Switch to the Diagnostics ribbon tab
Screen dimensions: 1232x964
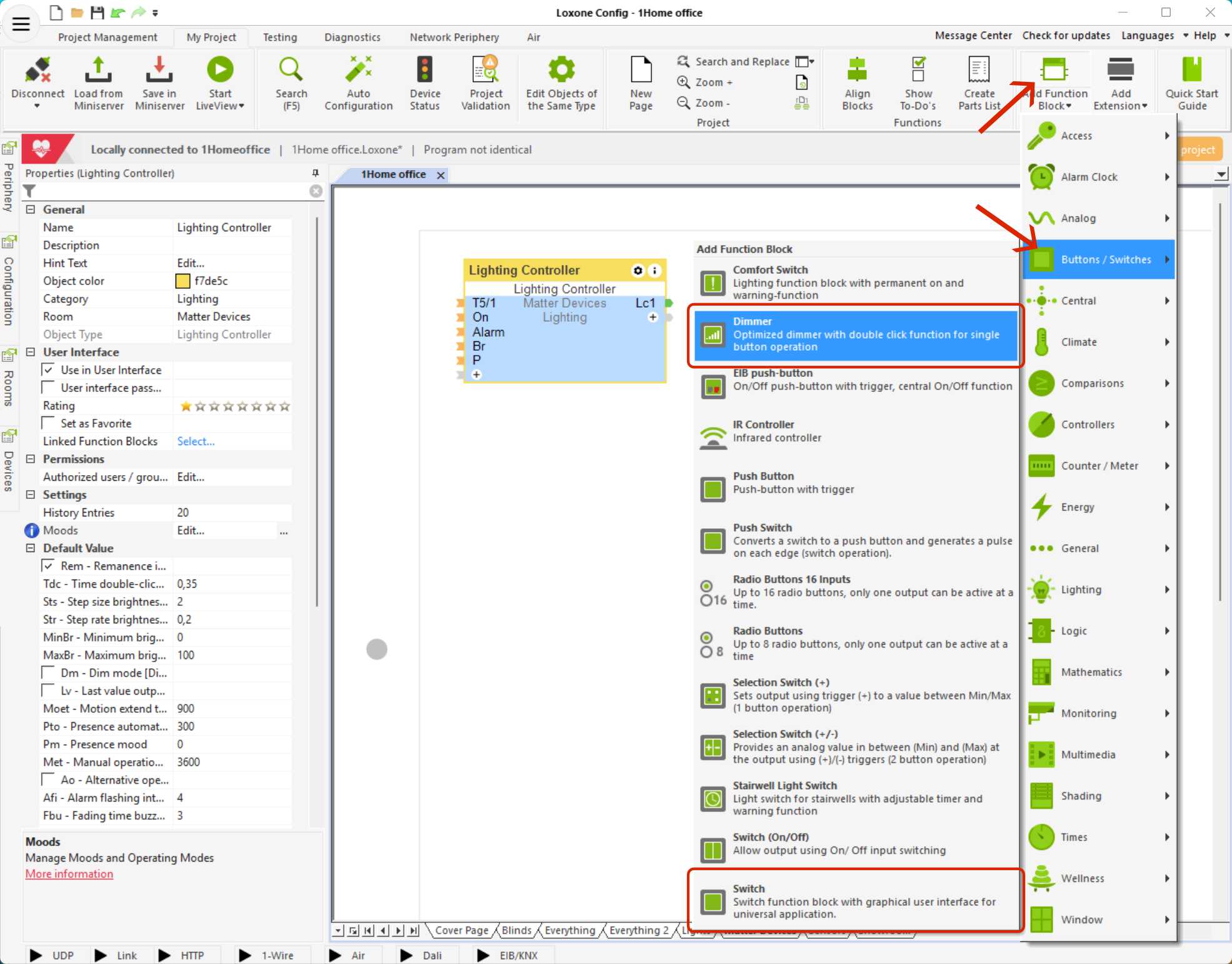[x=352, y=38]
